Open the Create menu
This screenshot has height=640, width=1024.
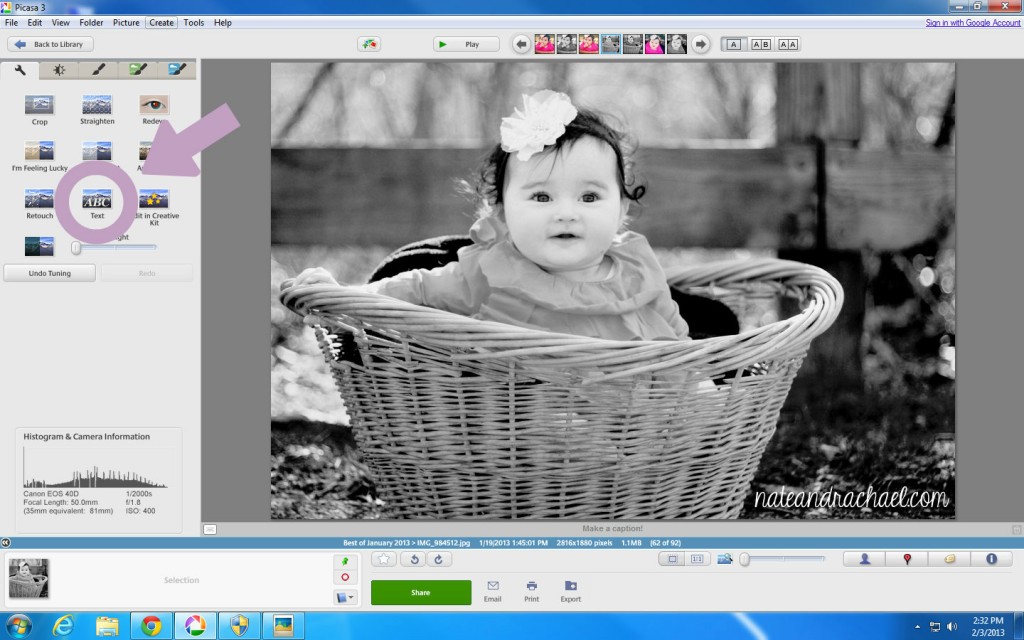161,22
